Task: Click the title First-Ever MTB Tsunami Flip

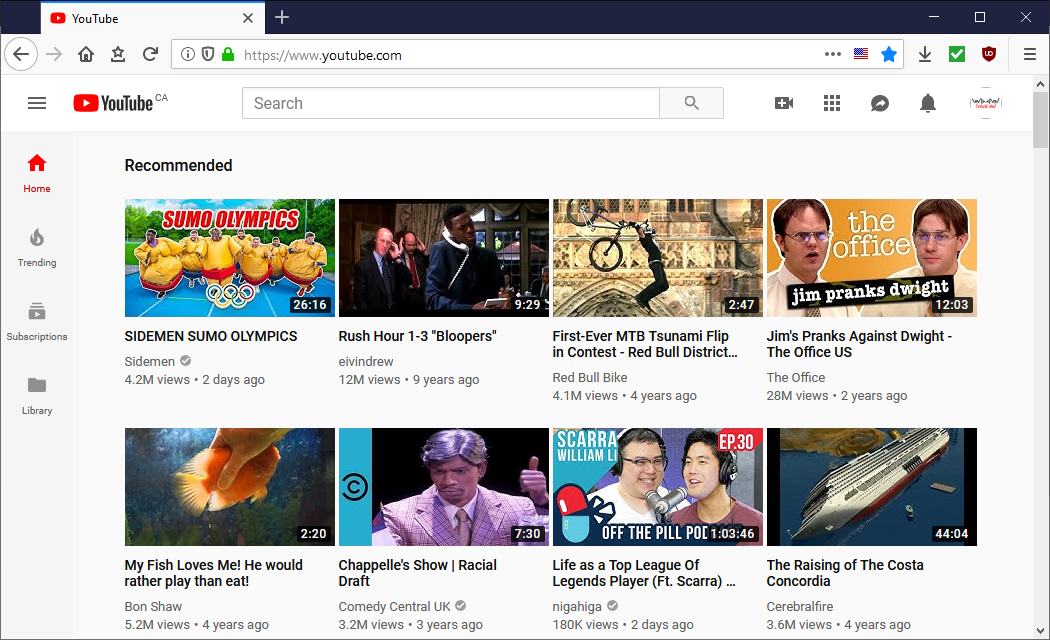Action: pos(645,344)
